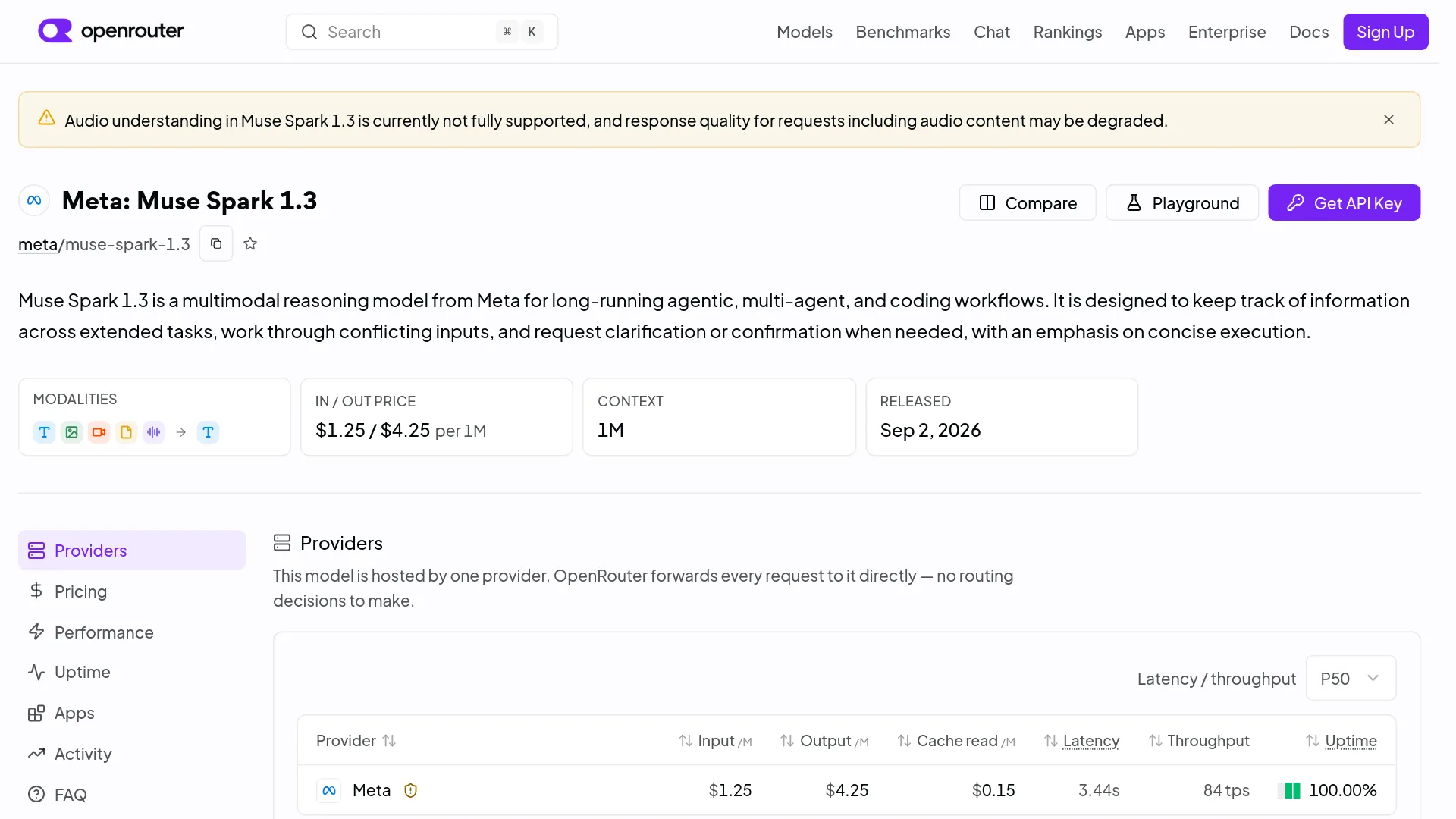Sort providers by Output price
Image resolution: width=1456 pixels, height=819 pixels.
pos(824,741)
